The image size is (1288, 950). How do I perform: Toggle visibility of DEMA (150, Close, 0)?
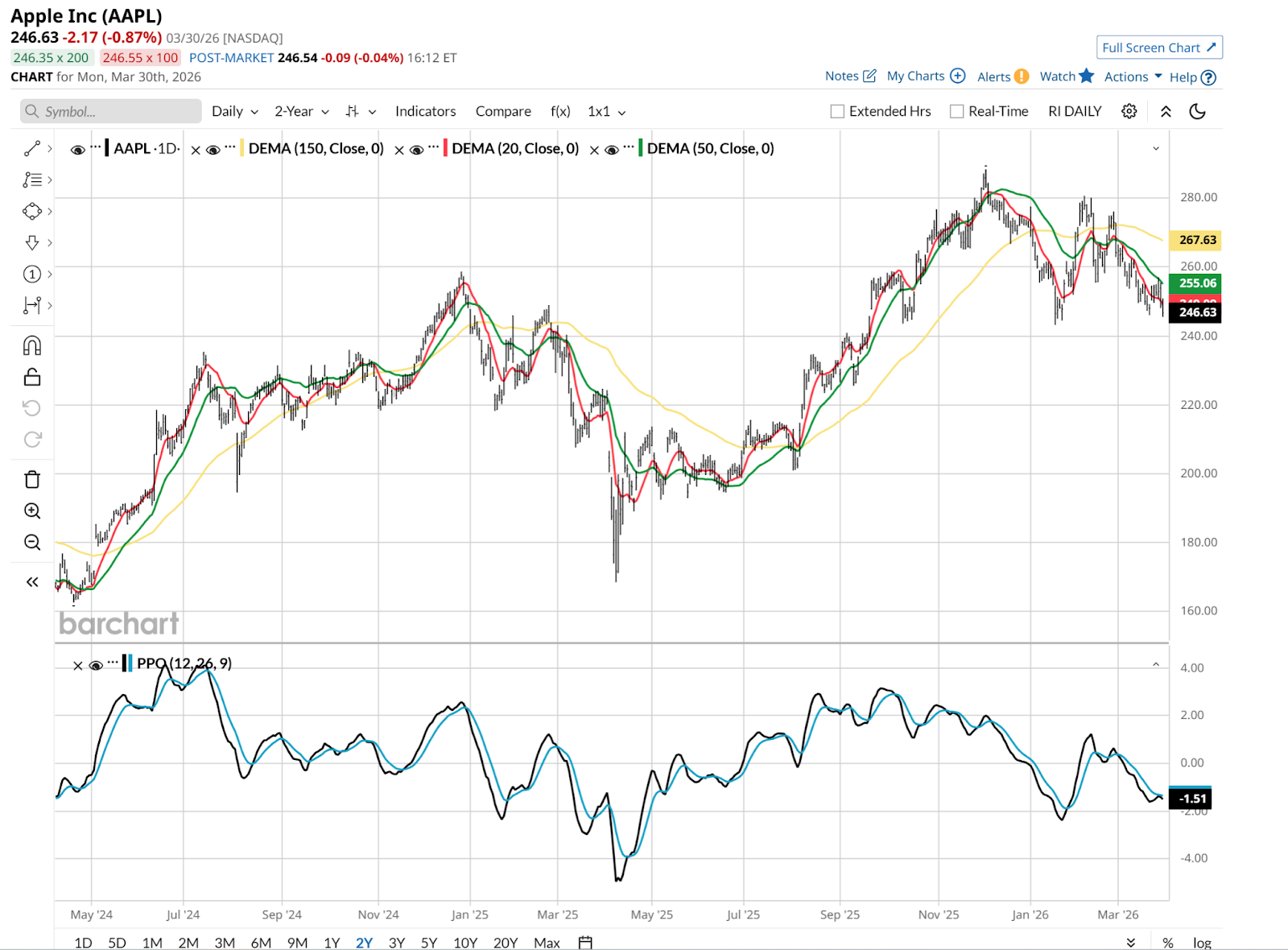[x=213, y=150]
